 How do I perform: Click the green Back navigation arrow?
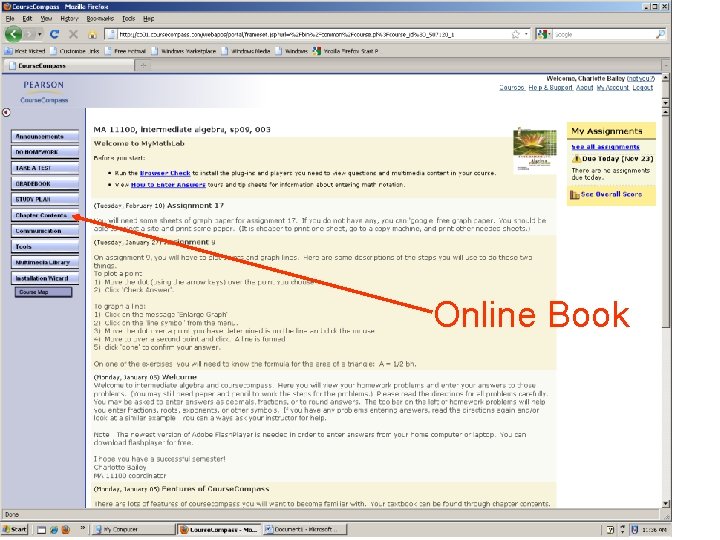[13, 34]
